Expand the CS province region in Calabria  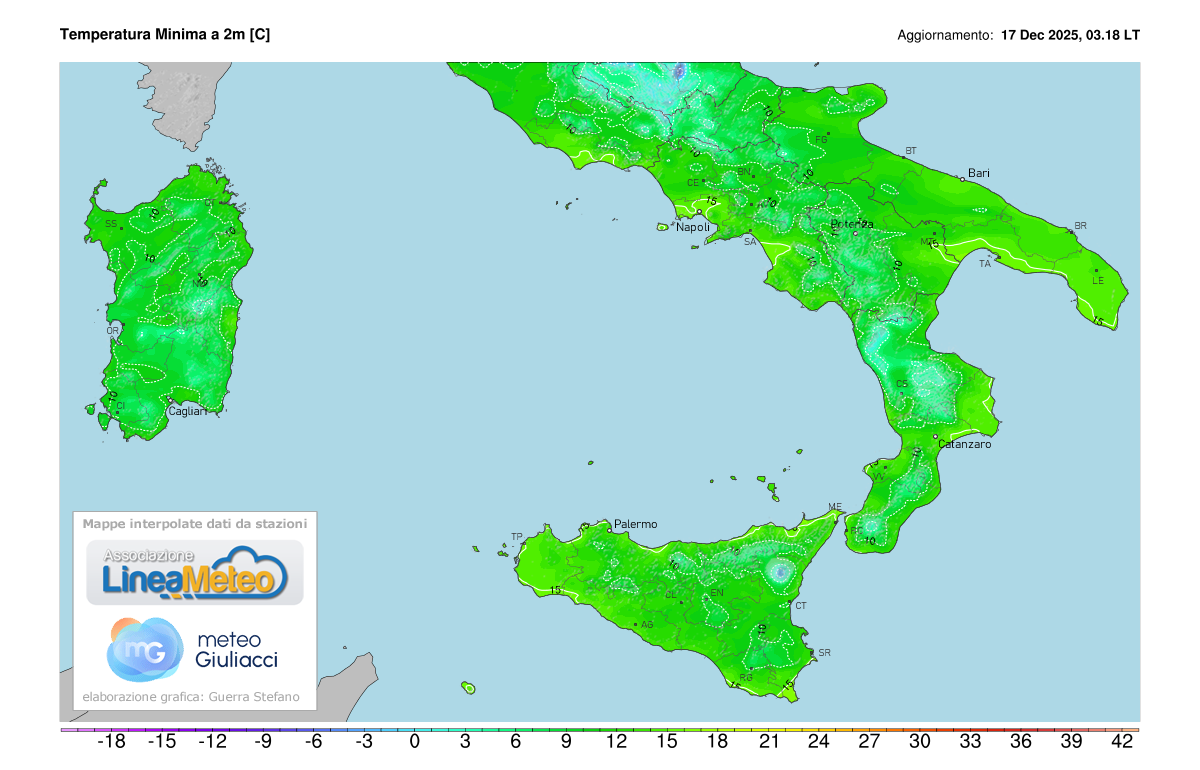click(x=903, y=381)
